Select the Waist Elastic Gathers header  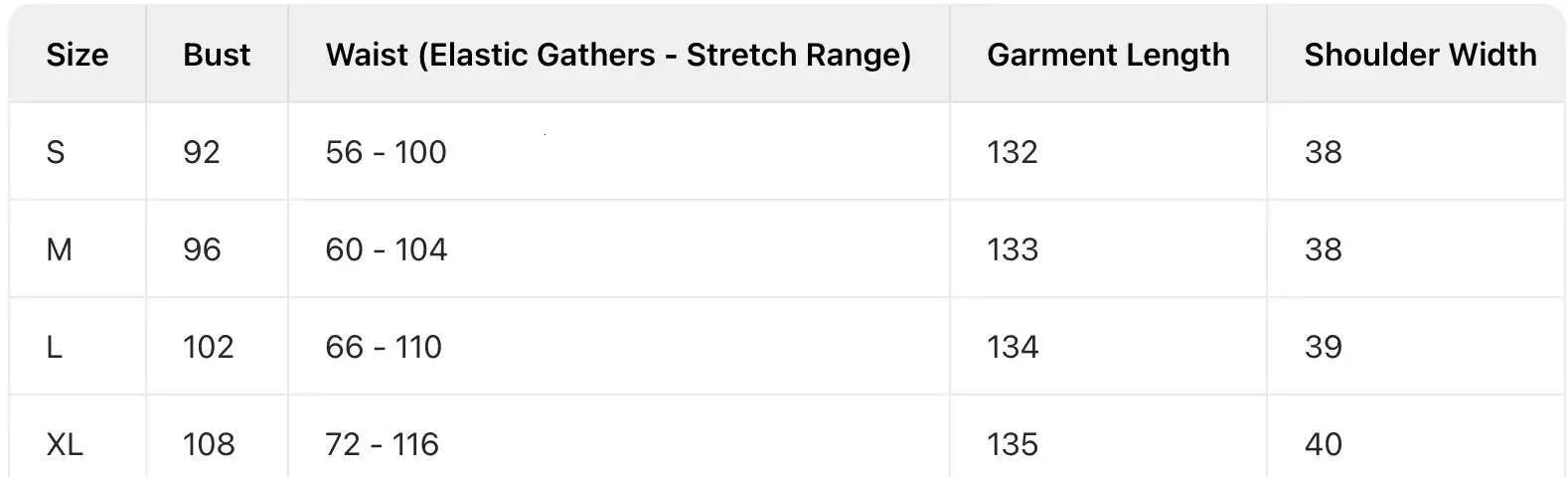pyautogui.click(x=618, y=55)
